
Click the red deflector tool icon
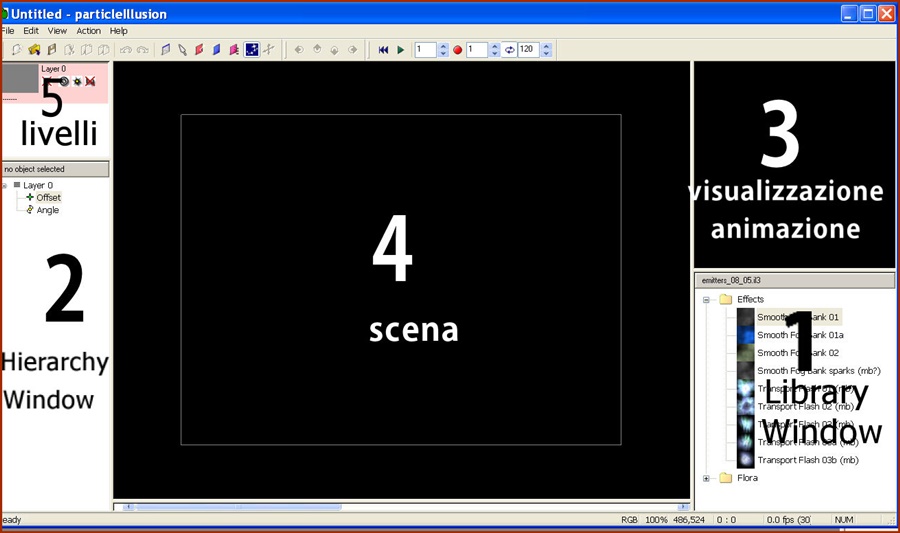[x=199, y=50]
